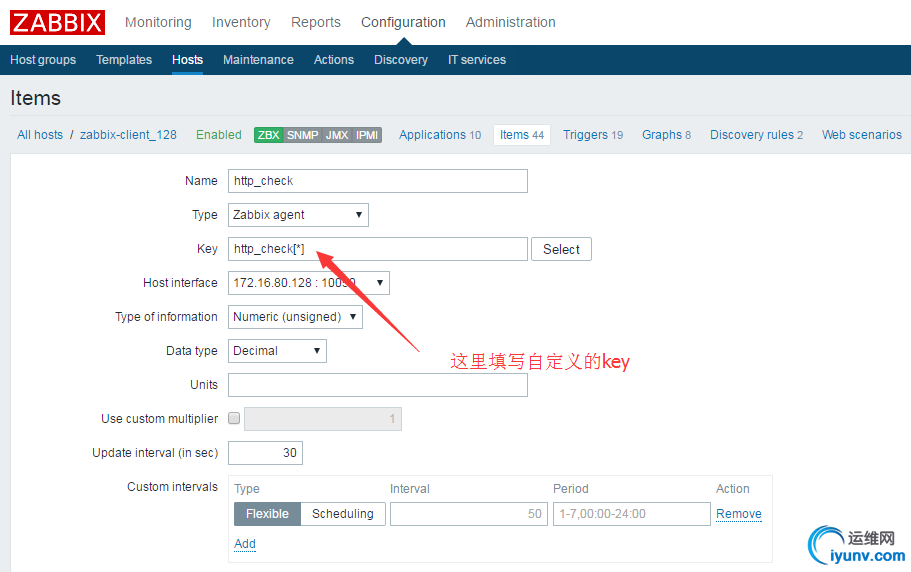Select the Flexible interval type
The width and height of the screenshot is (911, 572).
tap(267, 514)
